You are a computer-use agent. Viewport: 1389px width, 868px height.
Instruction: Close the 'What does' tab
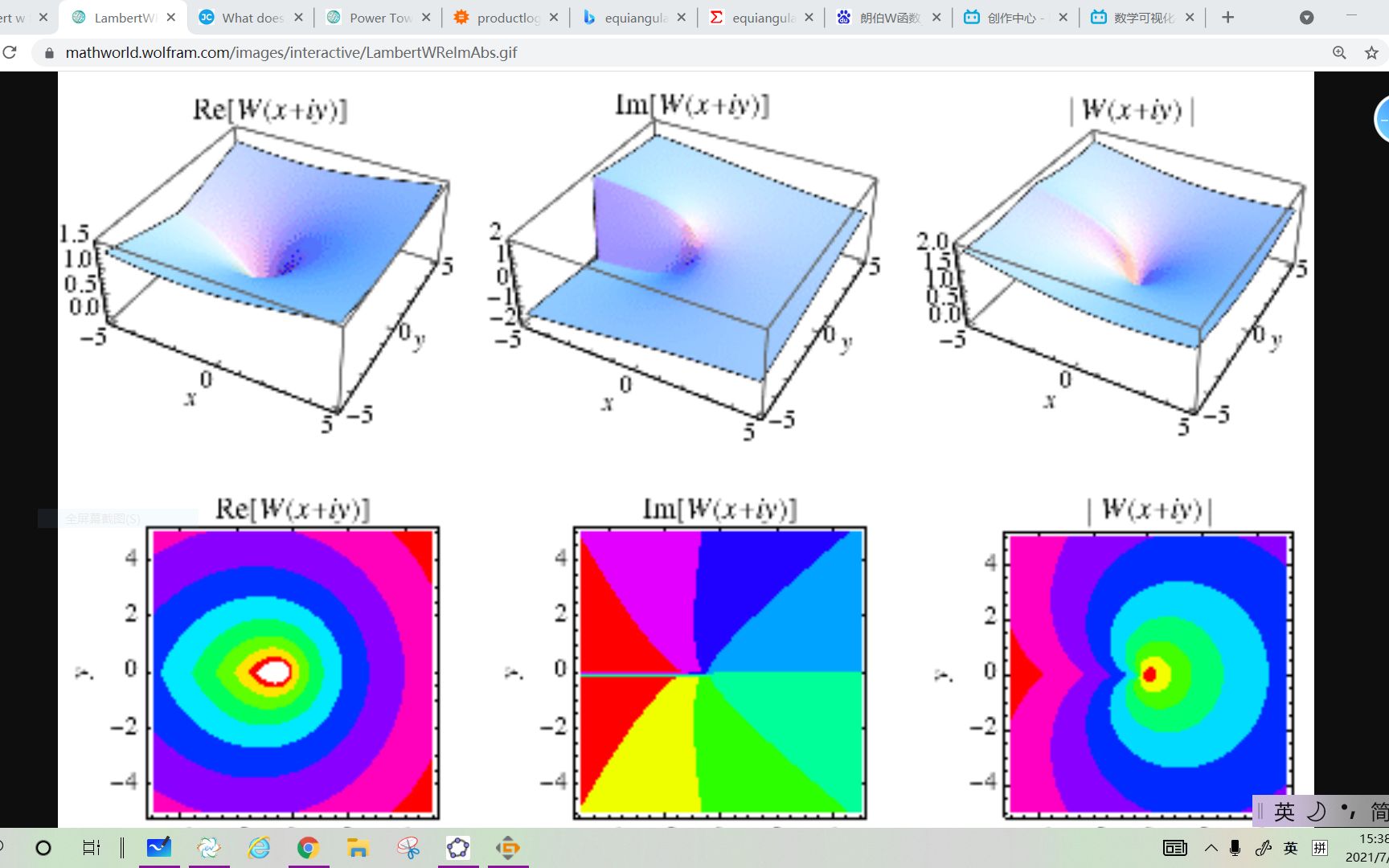pyautogui.click(x=298, y=17)
